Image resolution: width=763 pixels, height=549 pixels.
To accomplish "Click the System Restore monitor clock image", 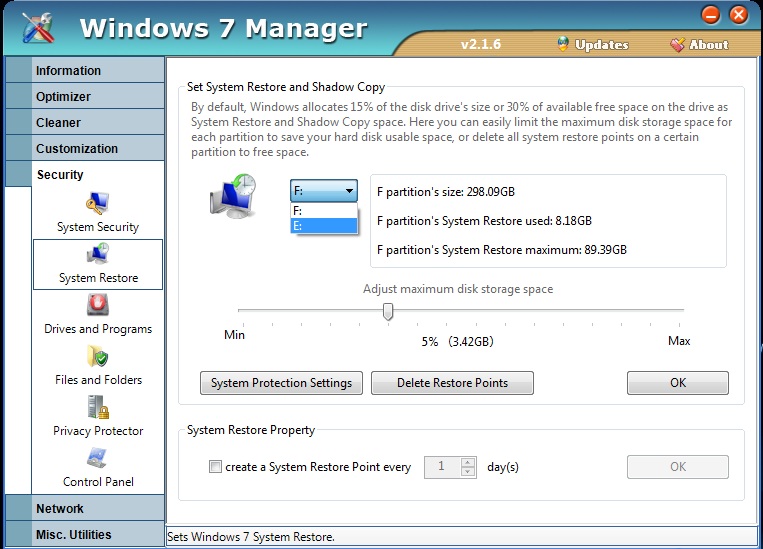I will [233, 196].
